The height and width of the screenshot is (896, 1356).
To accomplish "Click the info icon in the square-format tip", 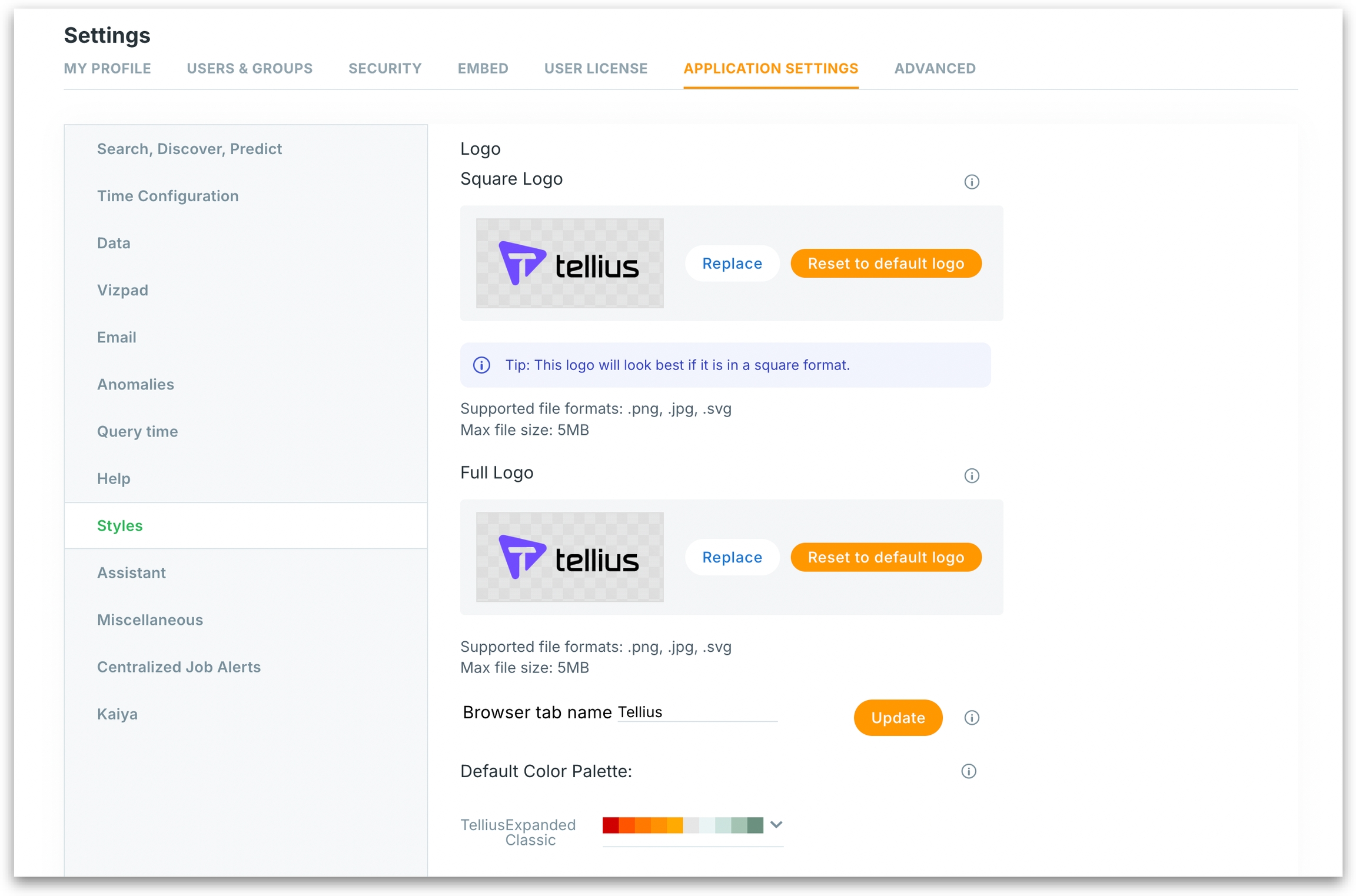I will pos(481,365).
